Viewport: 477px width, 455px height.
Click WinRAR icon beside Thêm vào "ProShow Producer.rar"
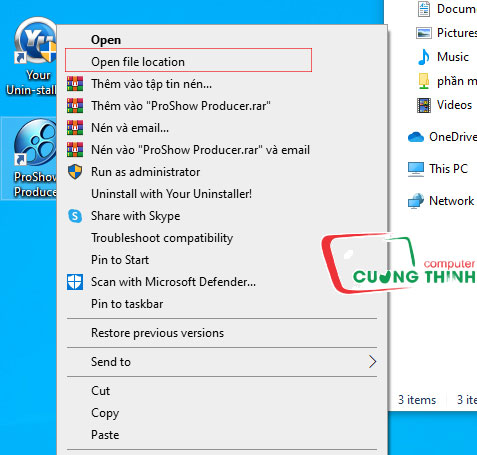pos(75,106)
